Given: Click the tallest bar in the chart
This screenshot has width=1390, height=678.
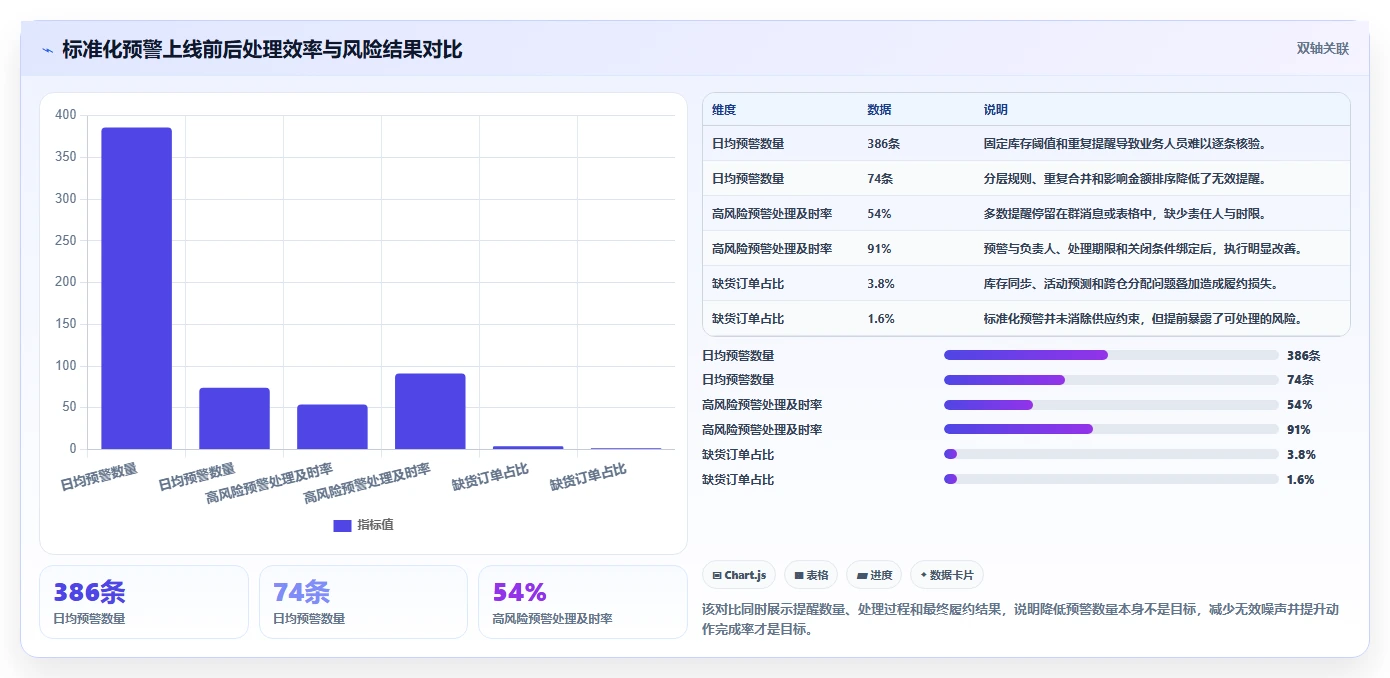Looking at the screenshot, I should coord(136,288).
